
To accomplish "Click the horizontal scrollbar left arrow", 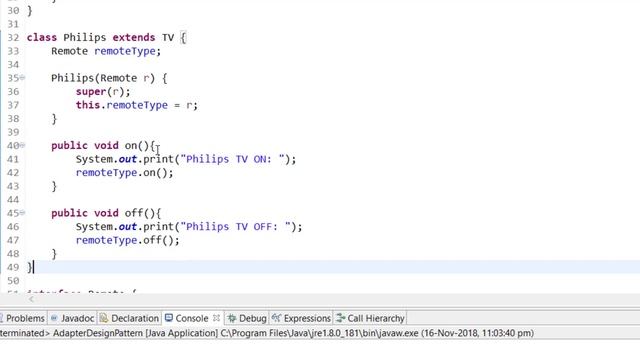I will click(31, 299).
